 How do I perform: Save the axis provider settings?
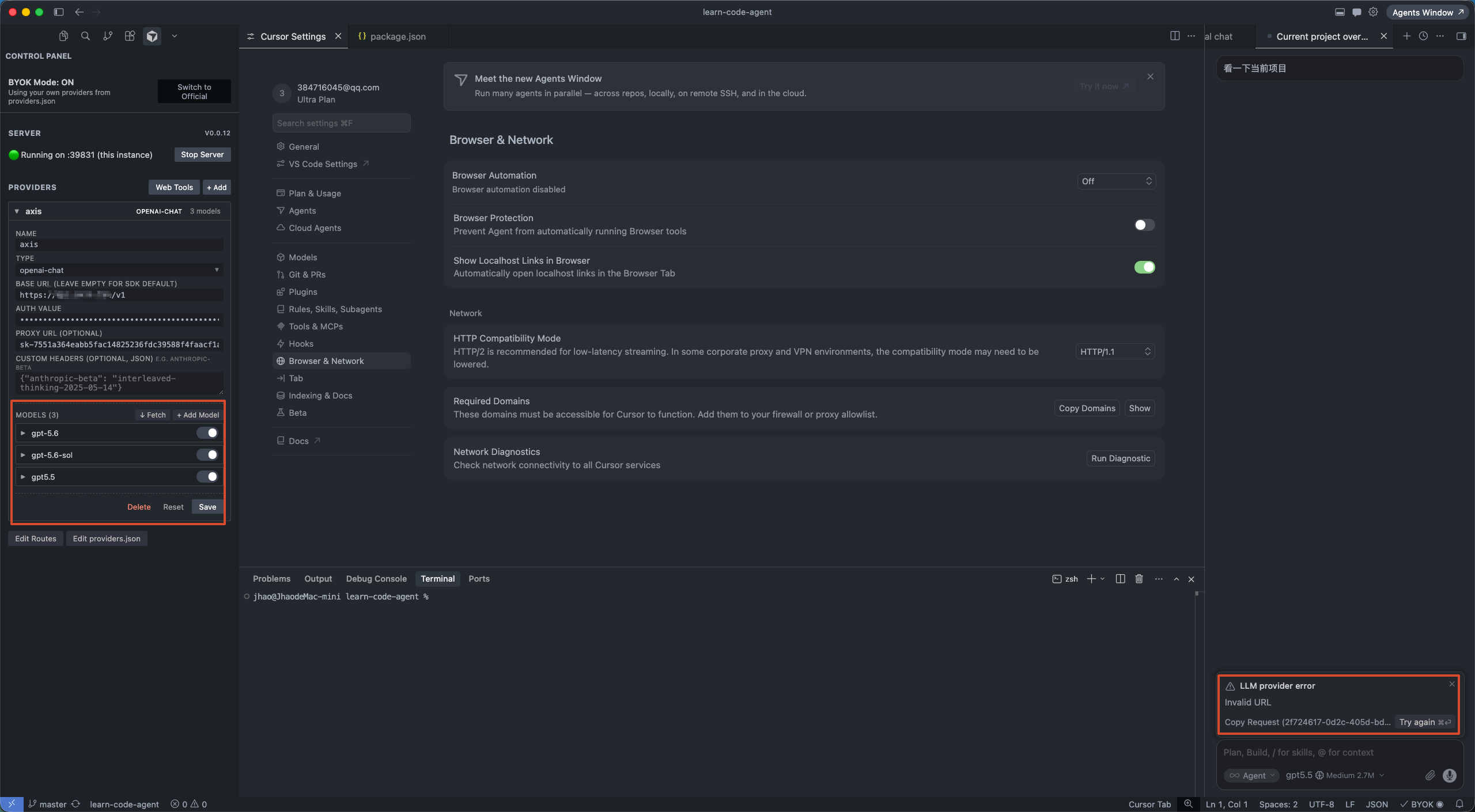pyautogui.click(x=207, y=507)
